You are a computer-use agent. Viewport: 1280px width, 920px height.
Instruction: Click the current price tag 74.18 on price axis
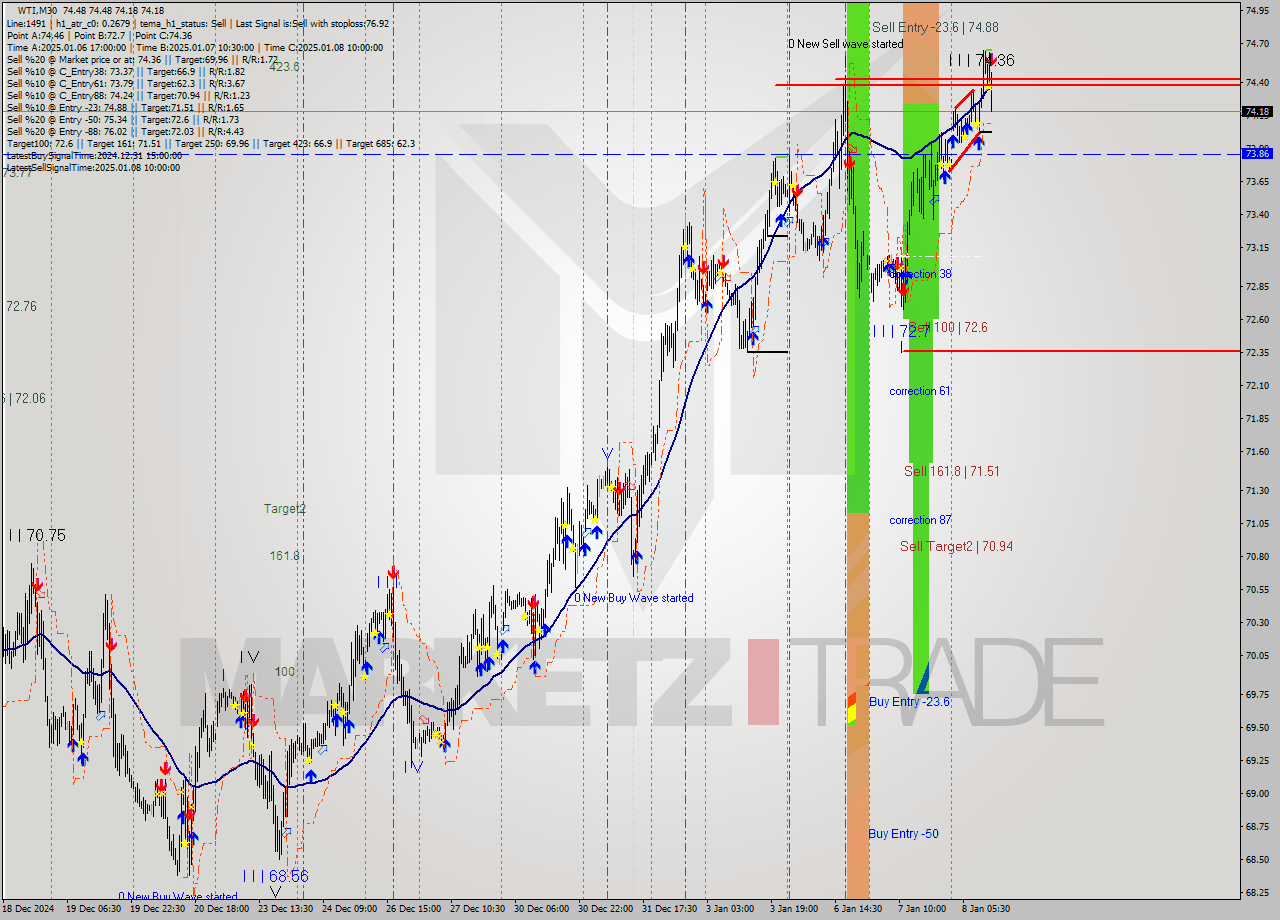pos(1258,111)
